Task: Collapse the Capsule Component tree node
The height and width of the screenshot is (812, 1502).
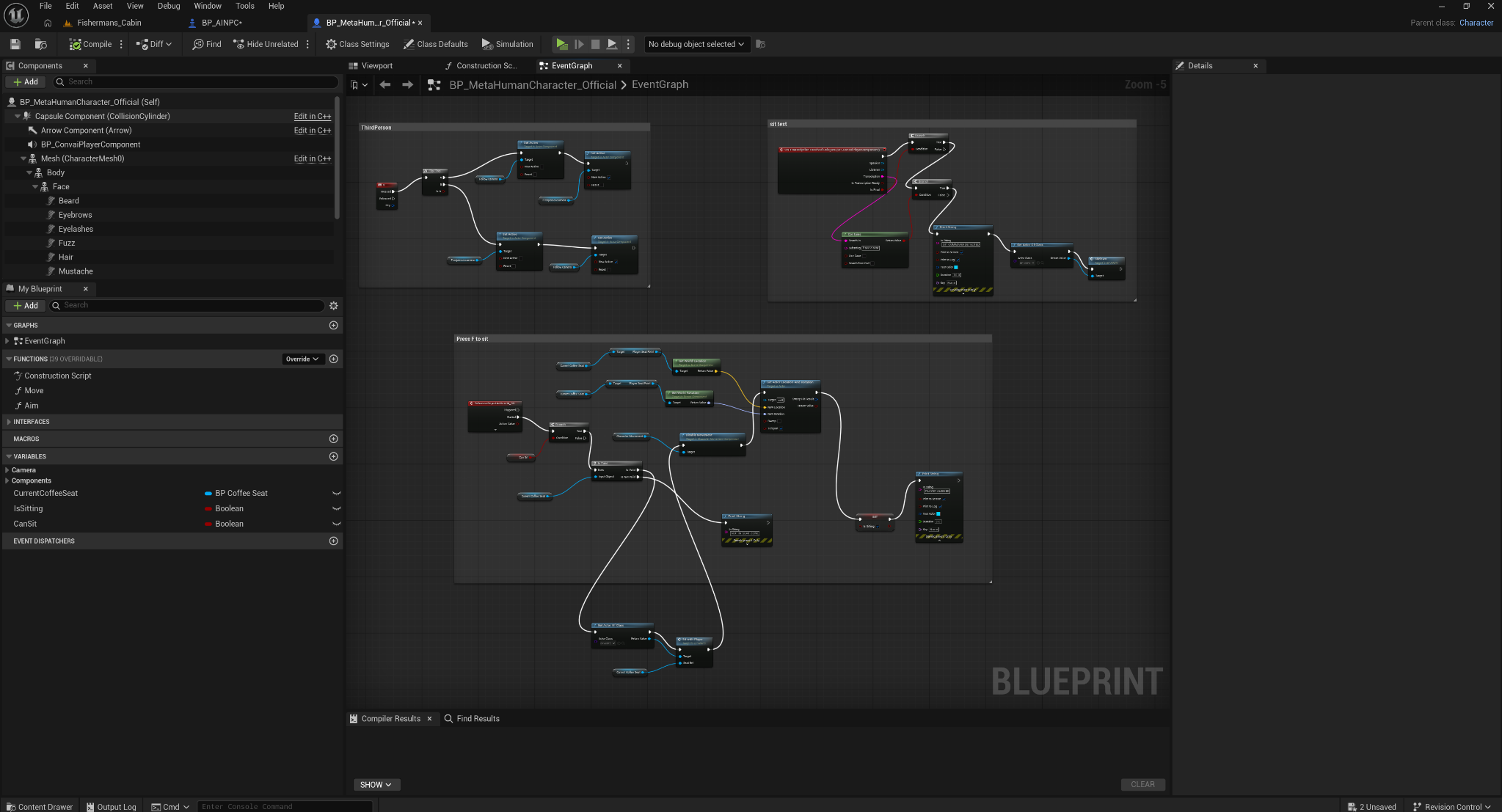Action: point(18,116)
